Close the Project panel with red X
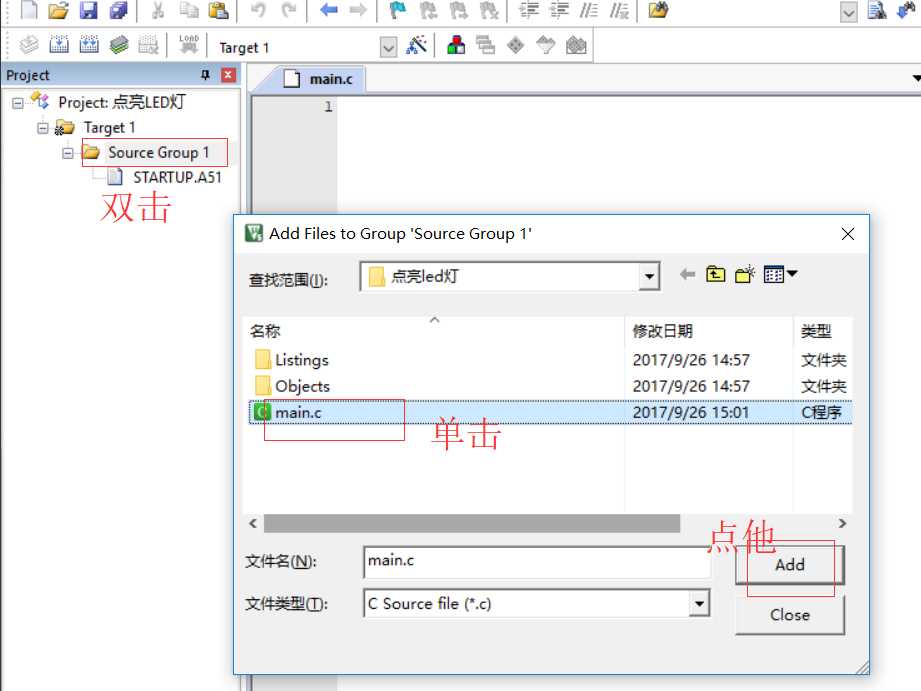Viewport: 921px width, 691px height. tap(228, 75)
